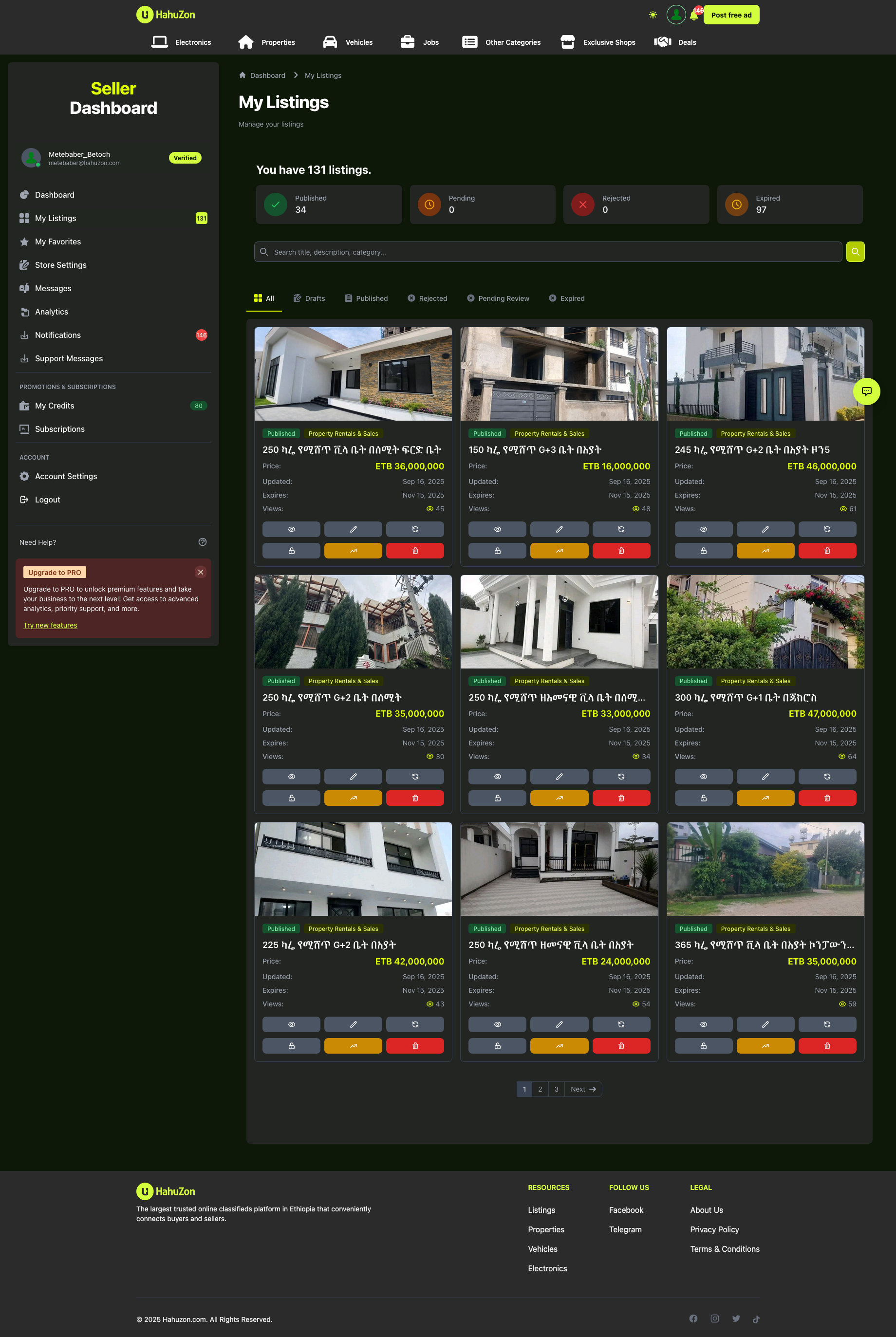896x1337 pixels.
Task: Open the notification bell in header
Action: pyautogui.click(x=694, y=16)
